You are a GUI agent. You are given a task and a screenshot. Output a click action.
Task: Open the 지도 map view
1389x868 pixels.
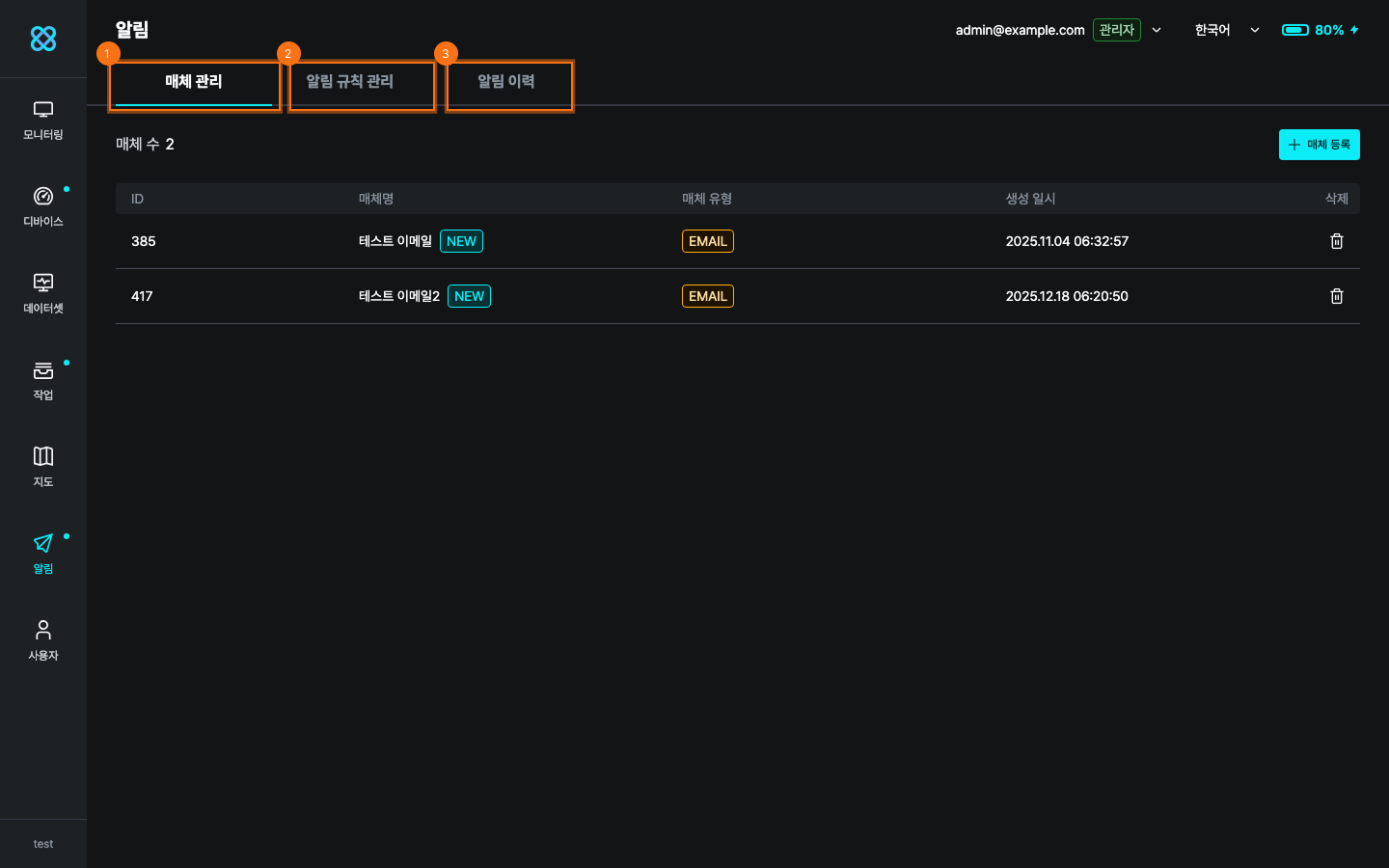coord(43,467)
